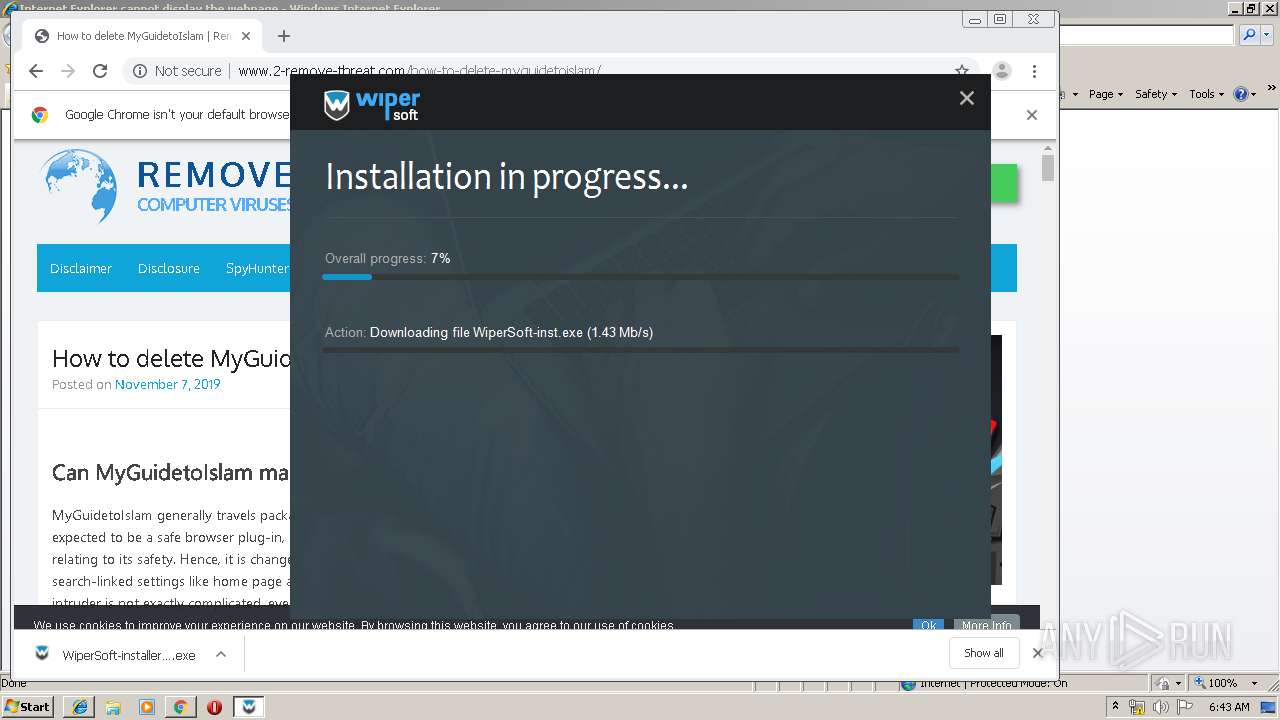Viewport: 1280px width, 720px height.
Task: Launch Internet Explorer from the taskbar
Action: [x=80, y=707]
